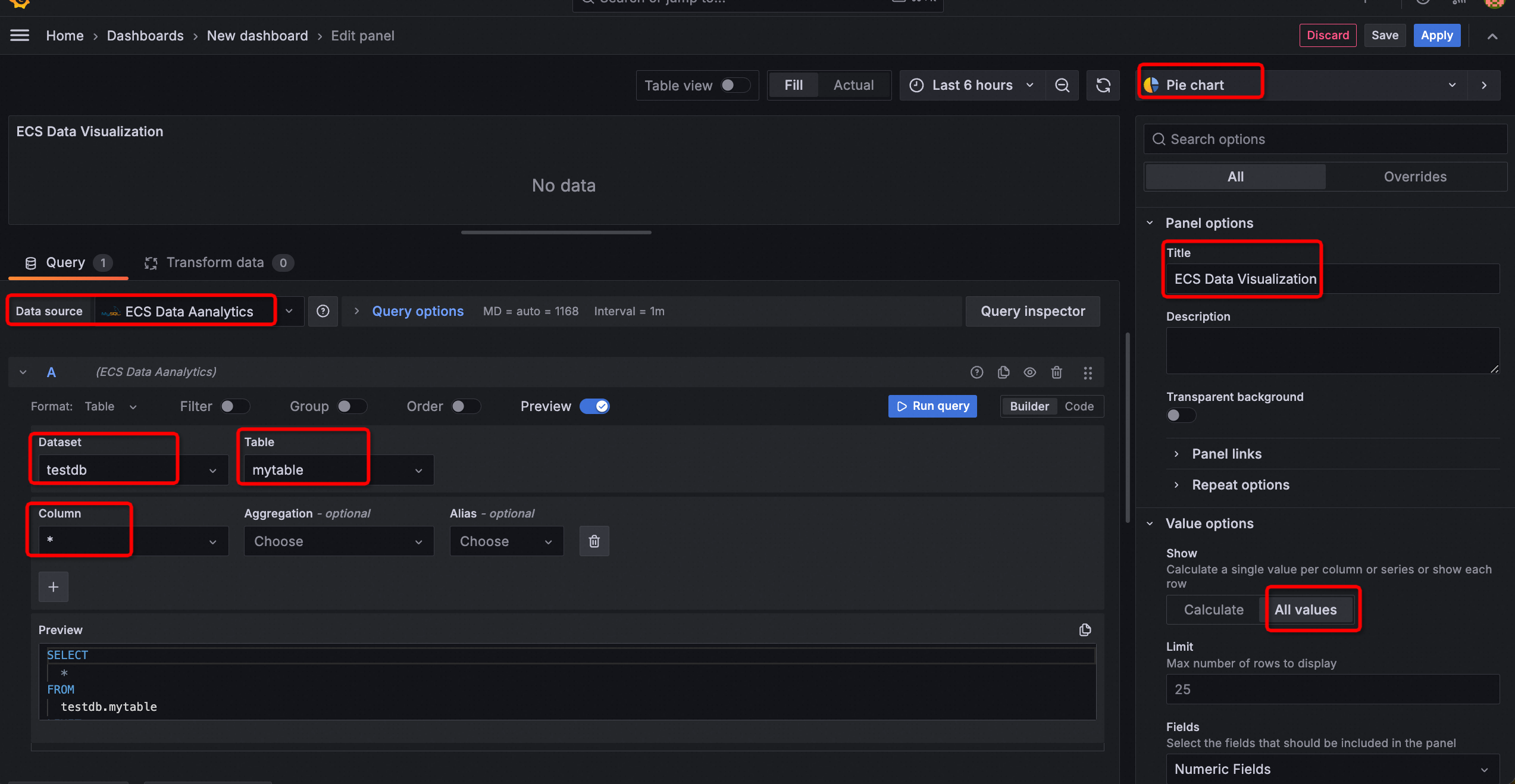Open the Format Table dropdown
The height and width of the screenshot is (784, 1515).
click(x=111, y=406)
